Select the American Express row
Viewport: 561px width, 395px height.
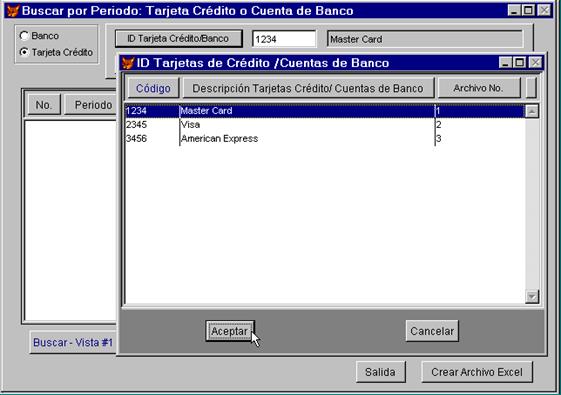[325, 138]
